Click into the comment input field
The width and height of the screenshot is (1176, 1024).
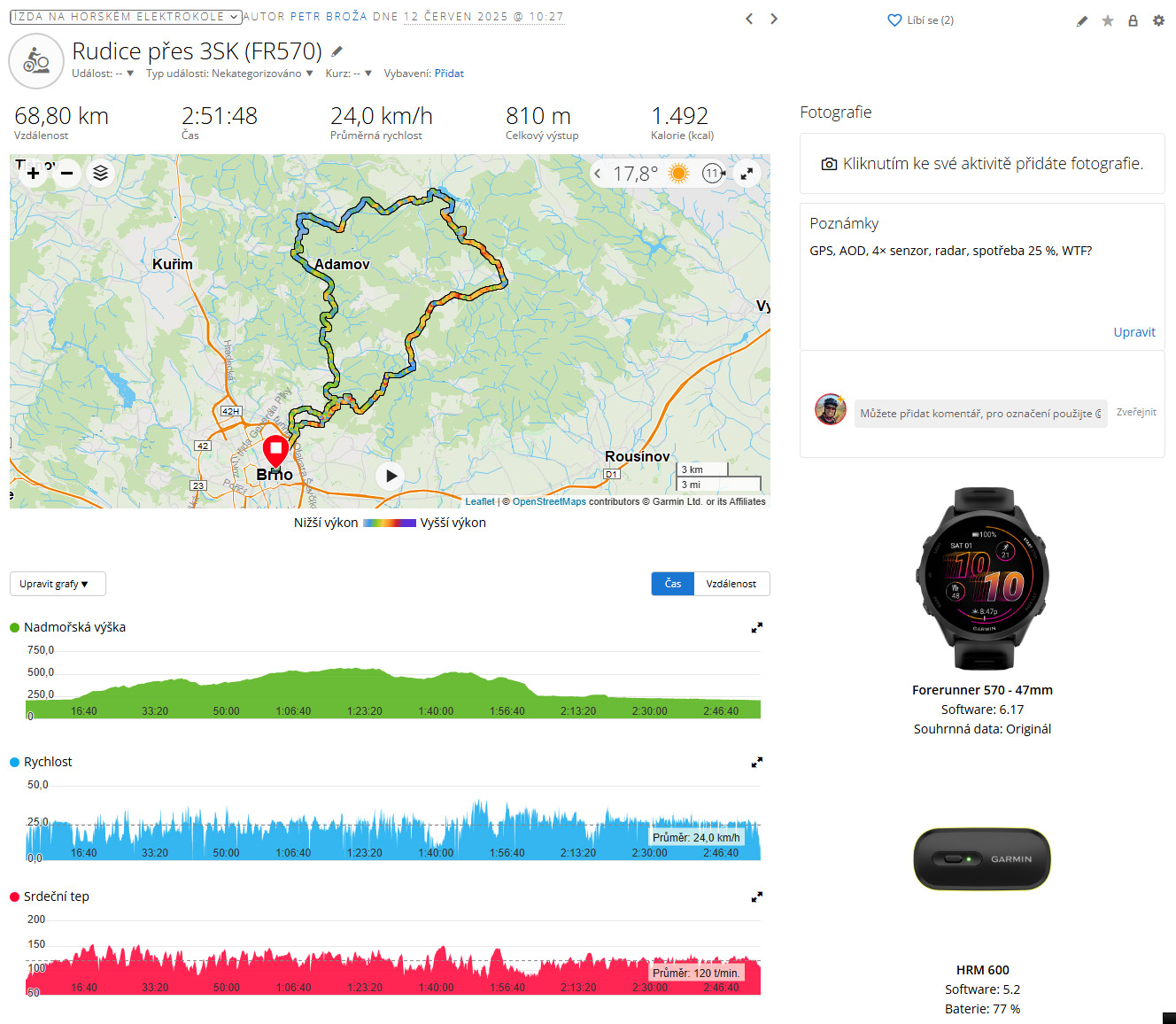point(981,414)
